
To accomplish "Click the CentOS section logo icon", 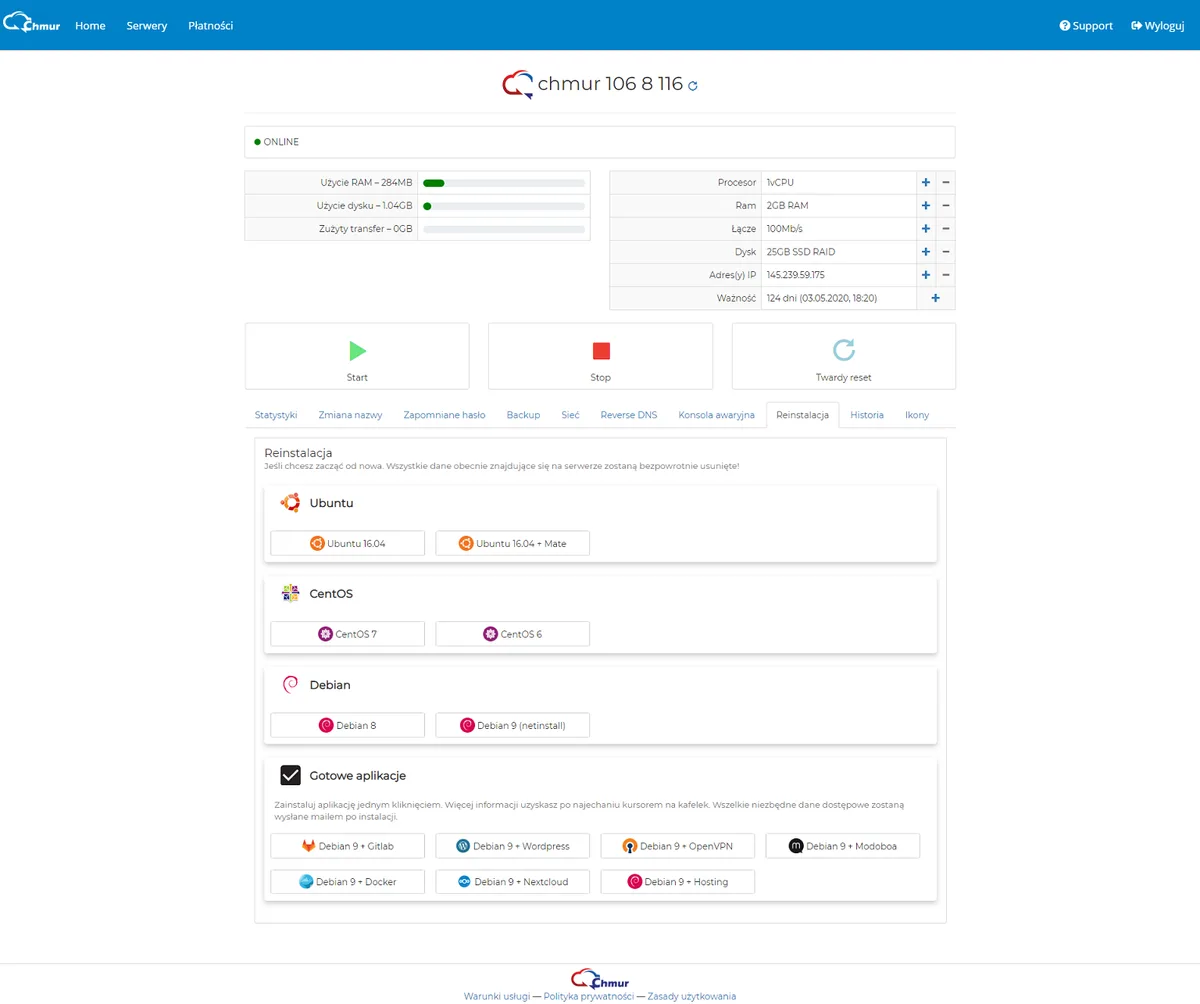I will [290, 594].
